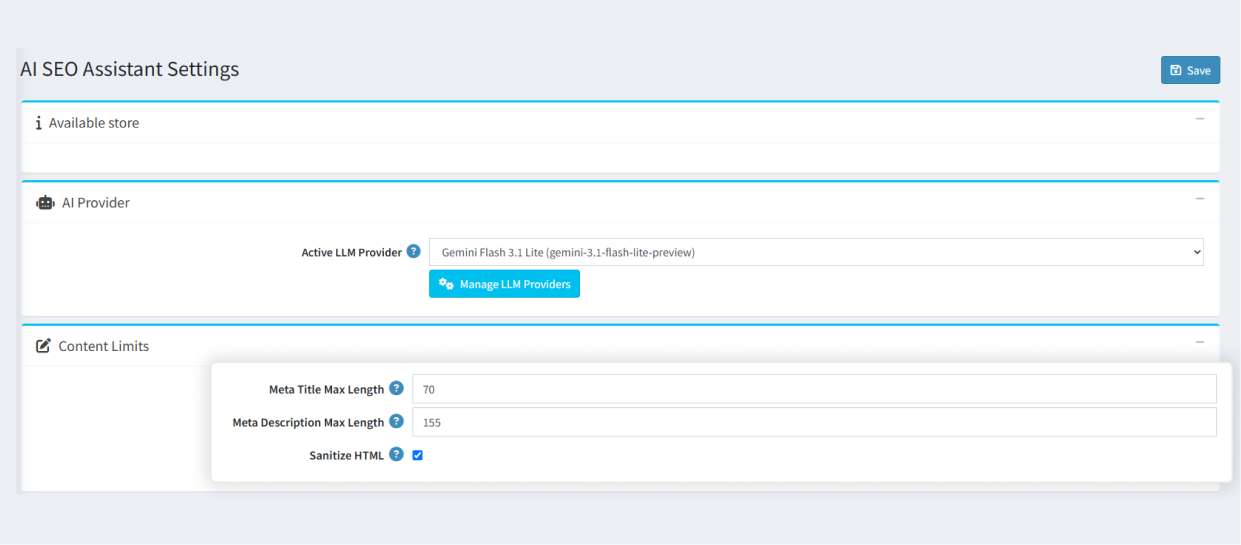Screen dimensions: 1241x545
Task: Click the Active LLM Provider label
Action: click(352, 253)
